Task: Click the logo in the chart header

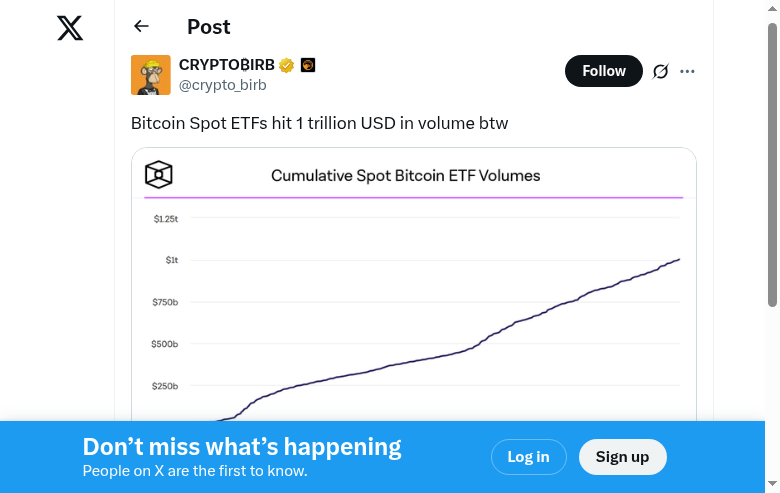Action: pyautogui.click(x=159, y=176)
